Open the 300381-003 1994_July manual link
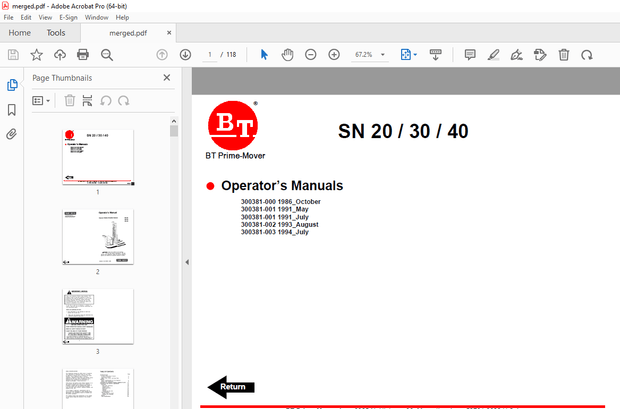620x409 pixels. click(x=274, y=232)
